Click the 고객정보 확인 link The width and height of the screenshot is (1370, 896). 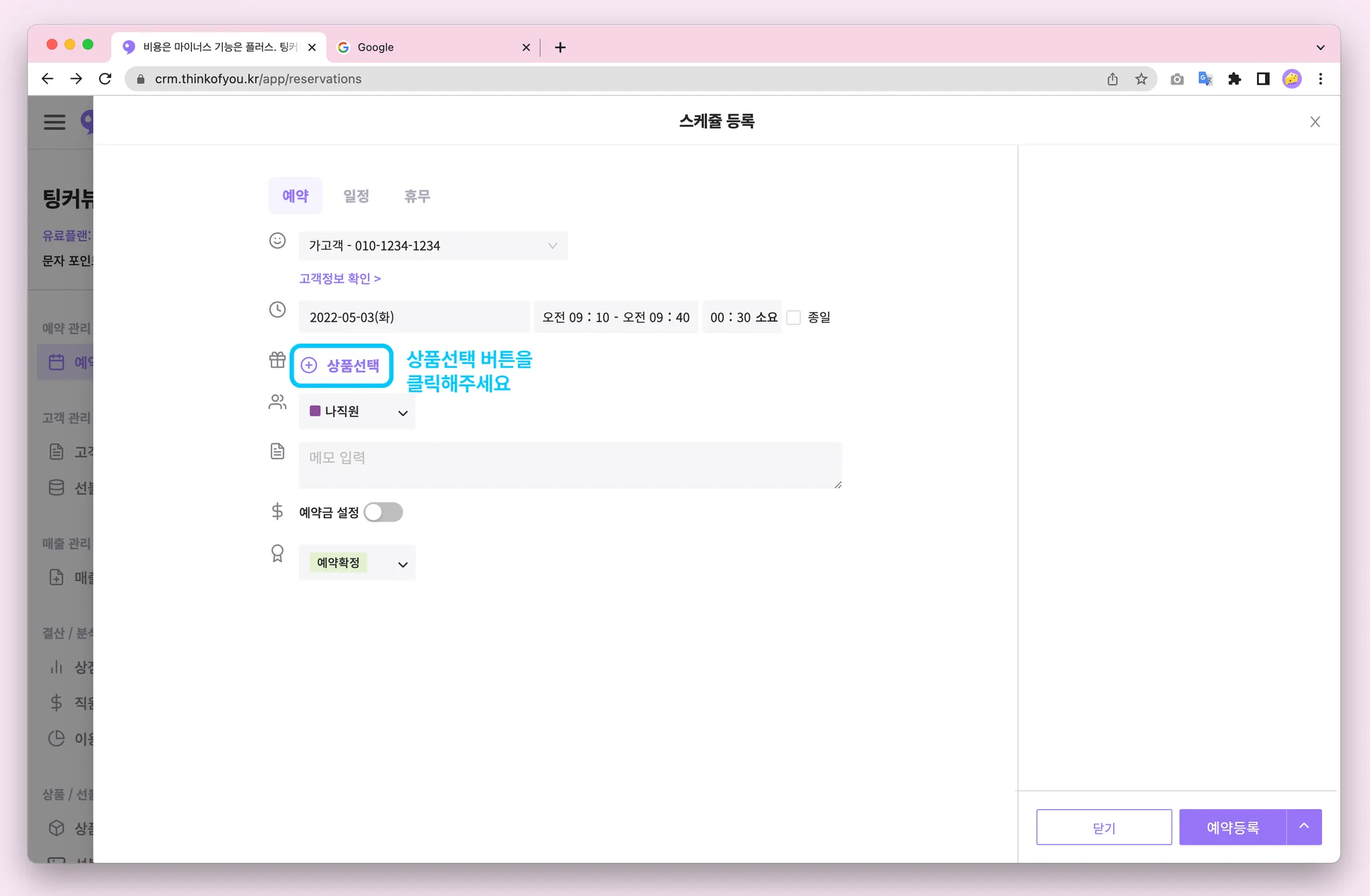(340, 278)
